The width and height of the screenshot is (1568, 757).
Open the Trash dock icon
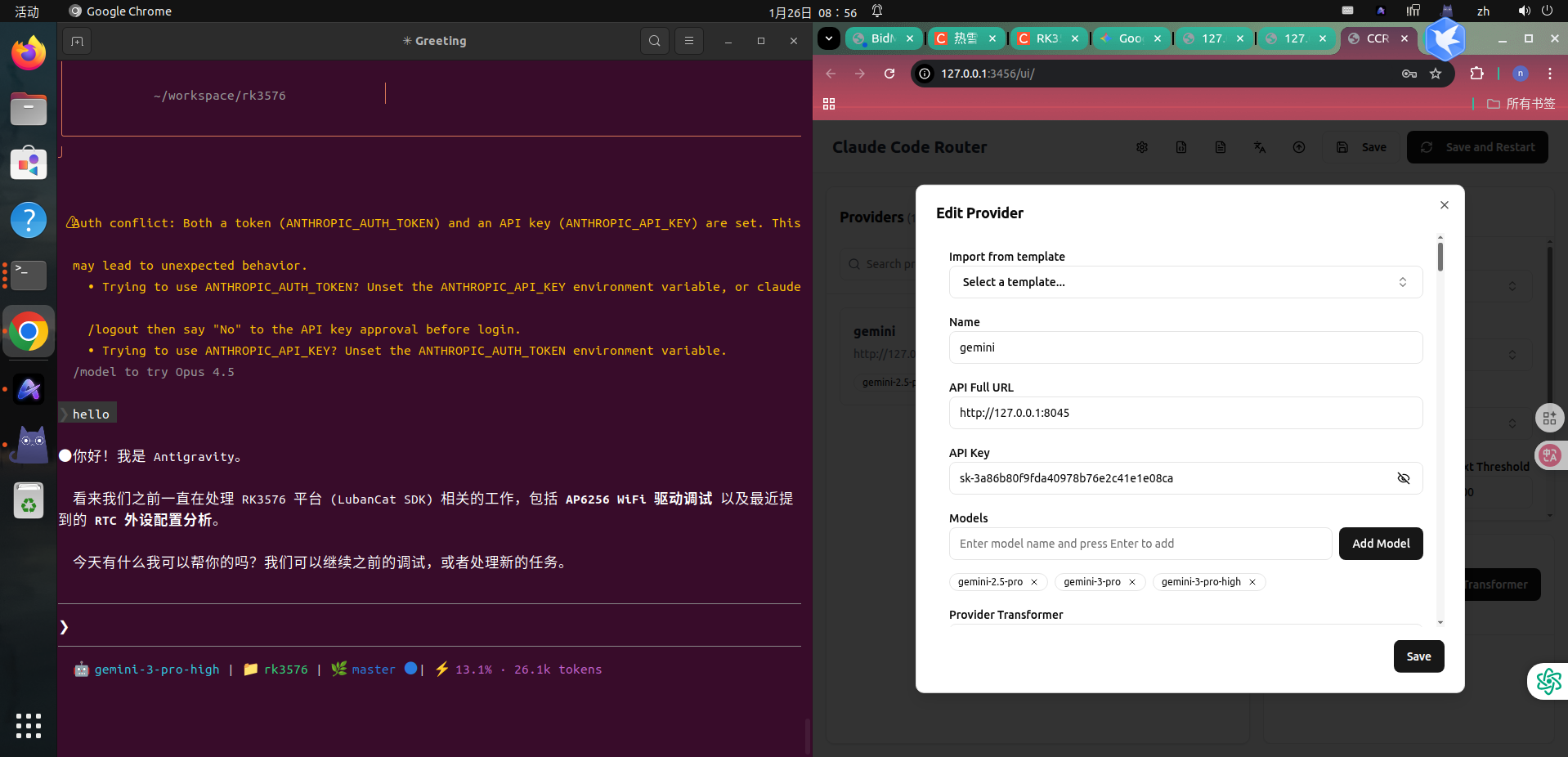coord(29,499)
